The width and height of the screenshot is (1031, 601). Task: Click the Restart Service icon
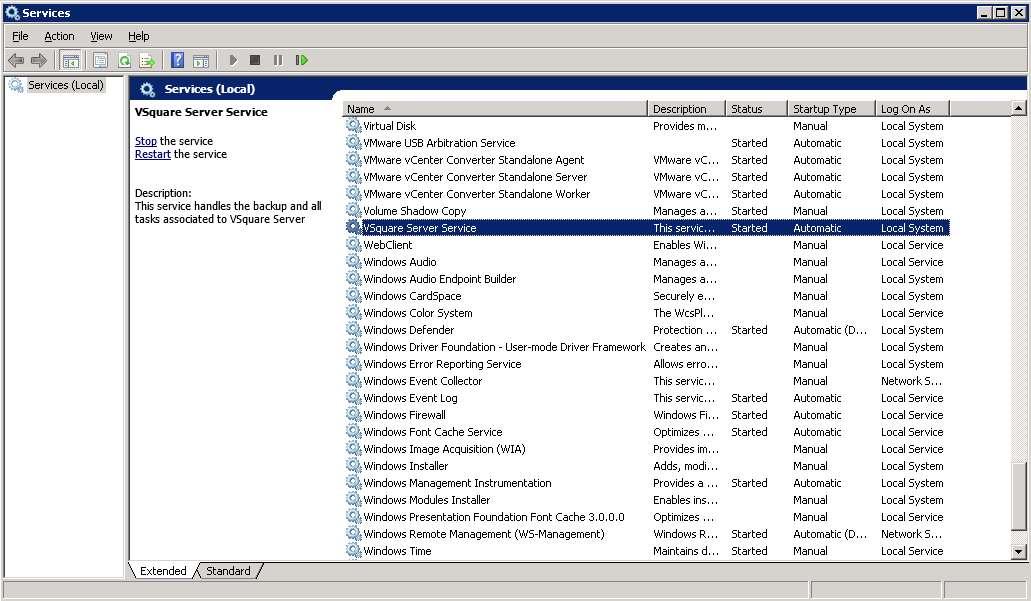pyautogui.click(x=302, y=60)
